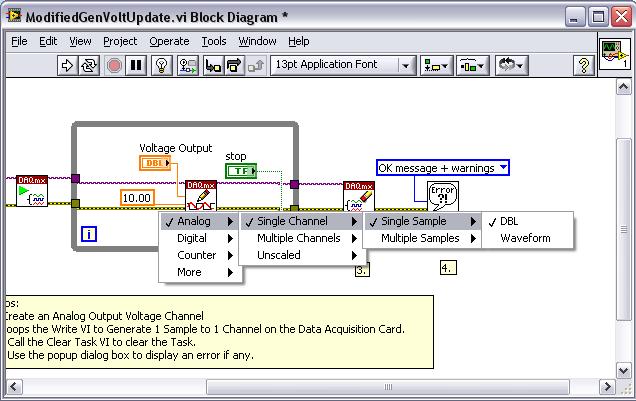The width and height of the screenshot is (636, 401).
Task: Click the Step Out button
Action: 256,65
